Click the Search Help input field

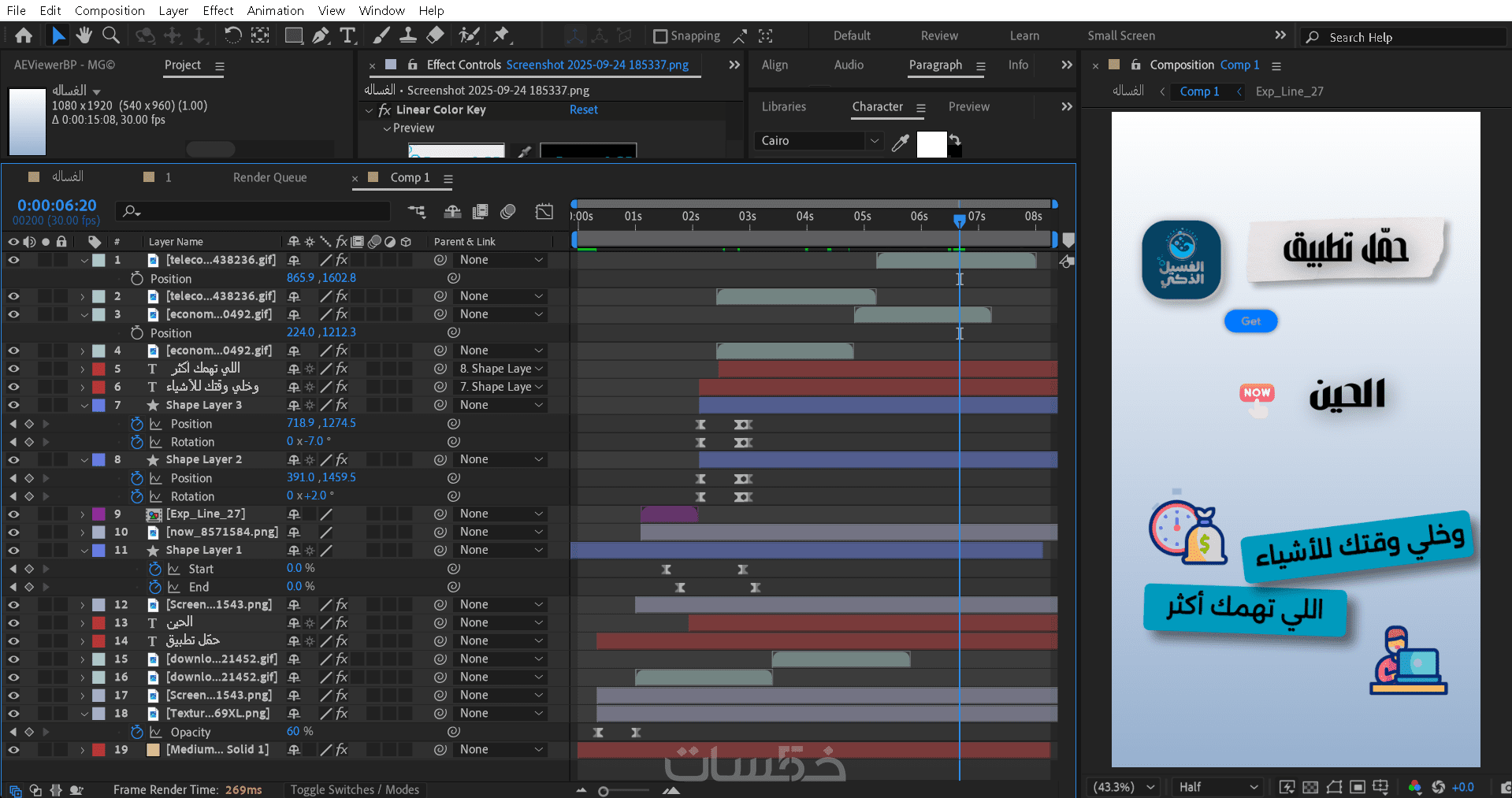1402,37
